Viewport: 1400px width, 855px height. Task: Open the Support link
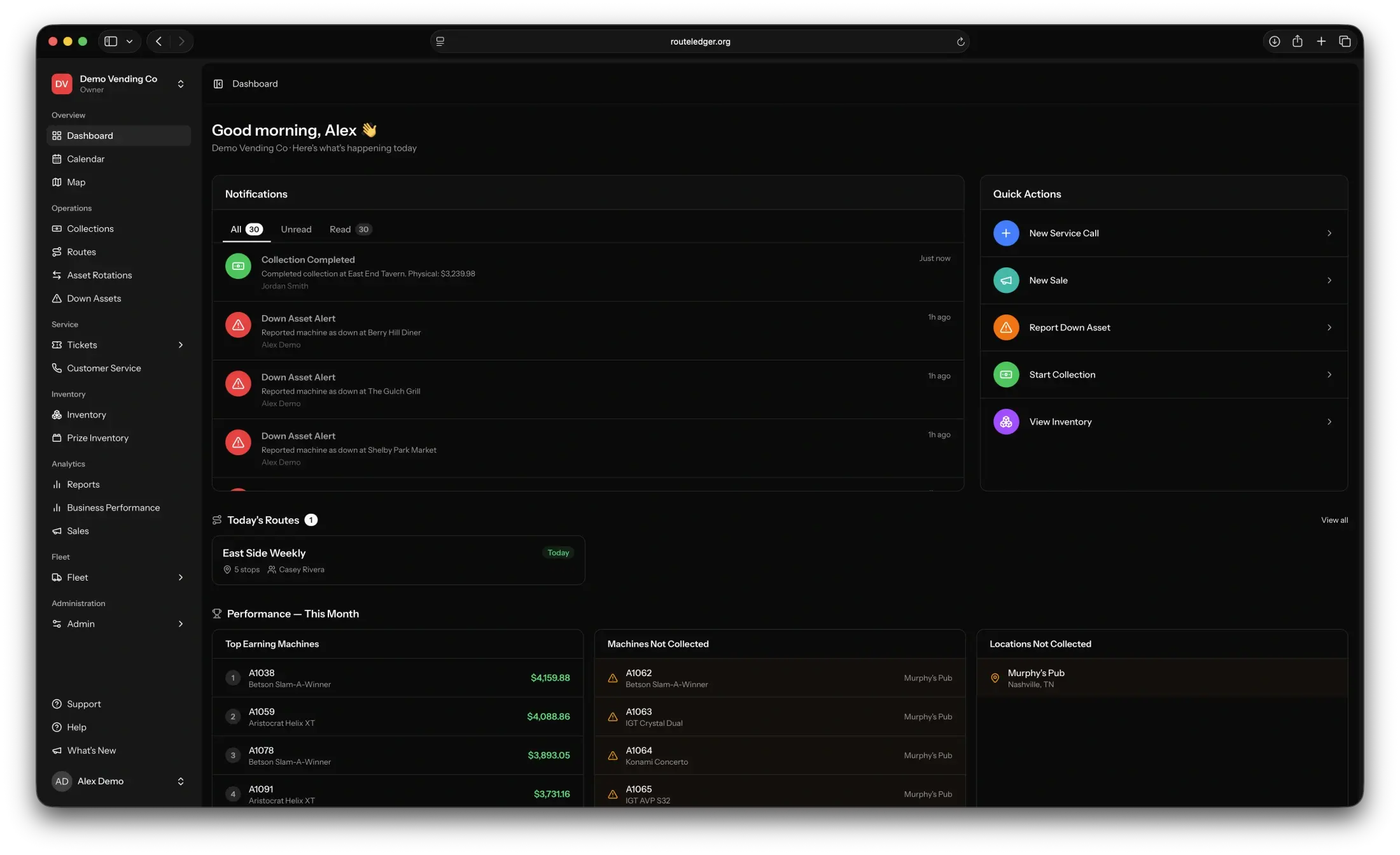pos(118,704)
